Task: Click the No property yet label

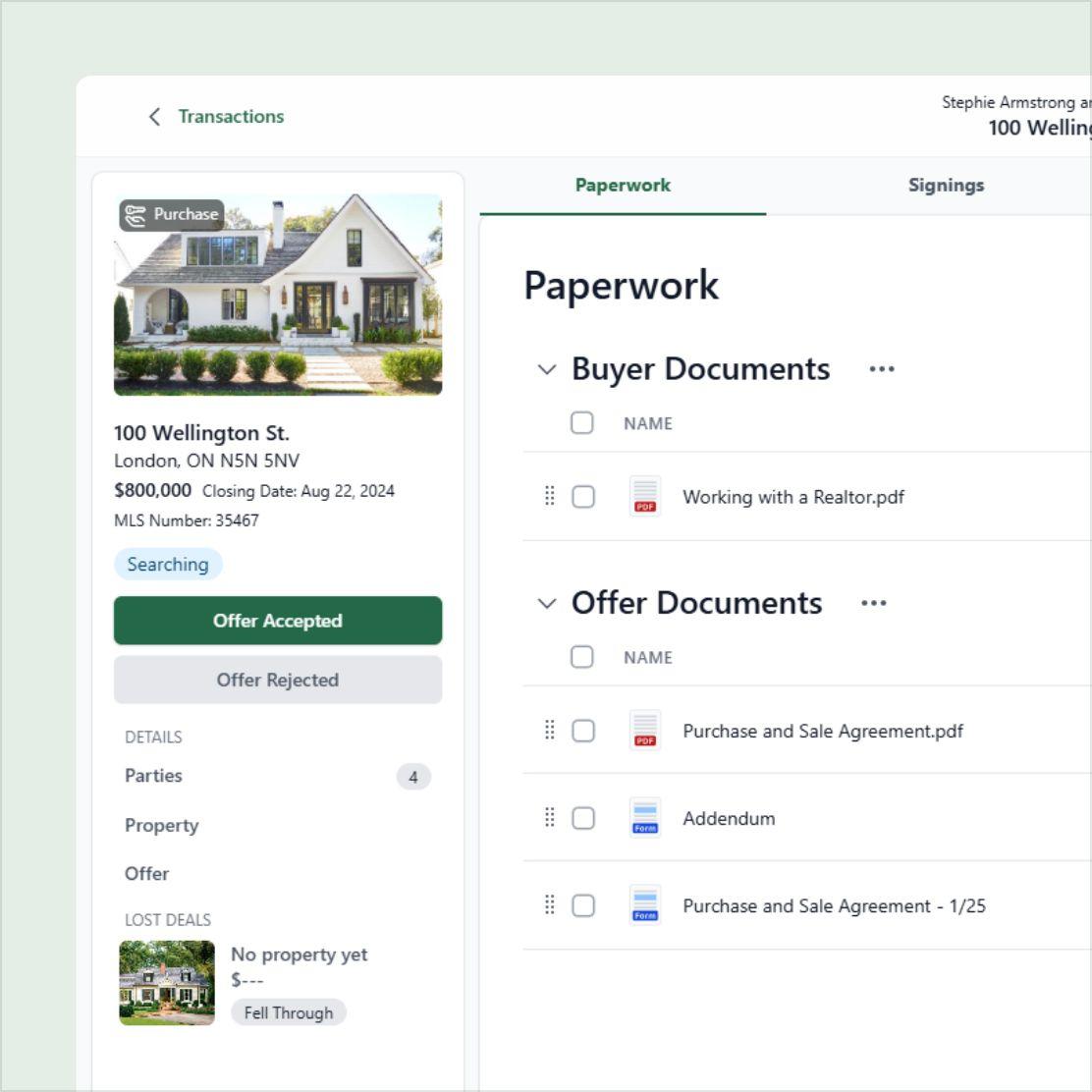Action: (299, 955)
